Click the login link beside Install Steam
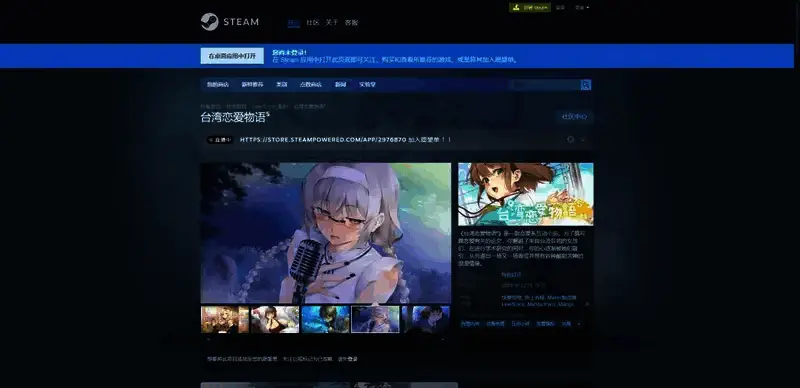Image resolution: width=800 pixels, height=388 pixels. pos(560,8)
